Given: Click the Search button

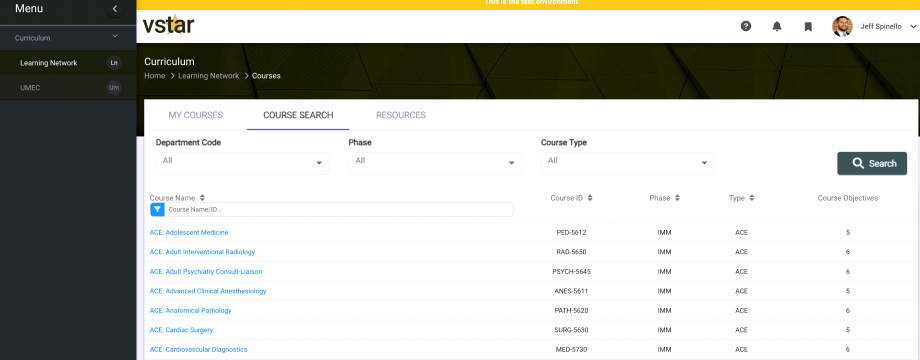Looking at the screenshot, I should point(872,164).
